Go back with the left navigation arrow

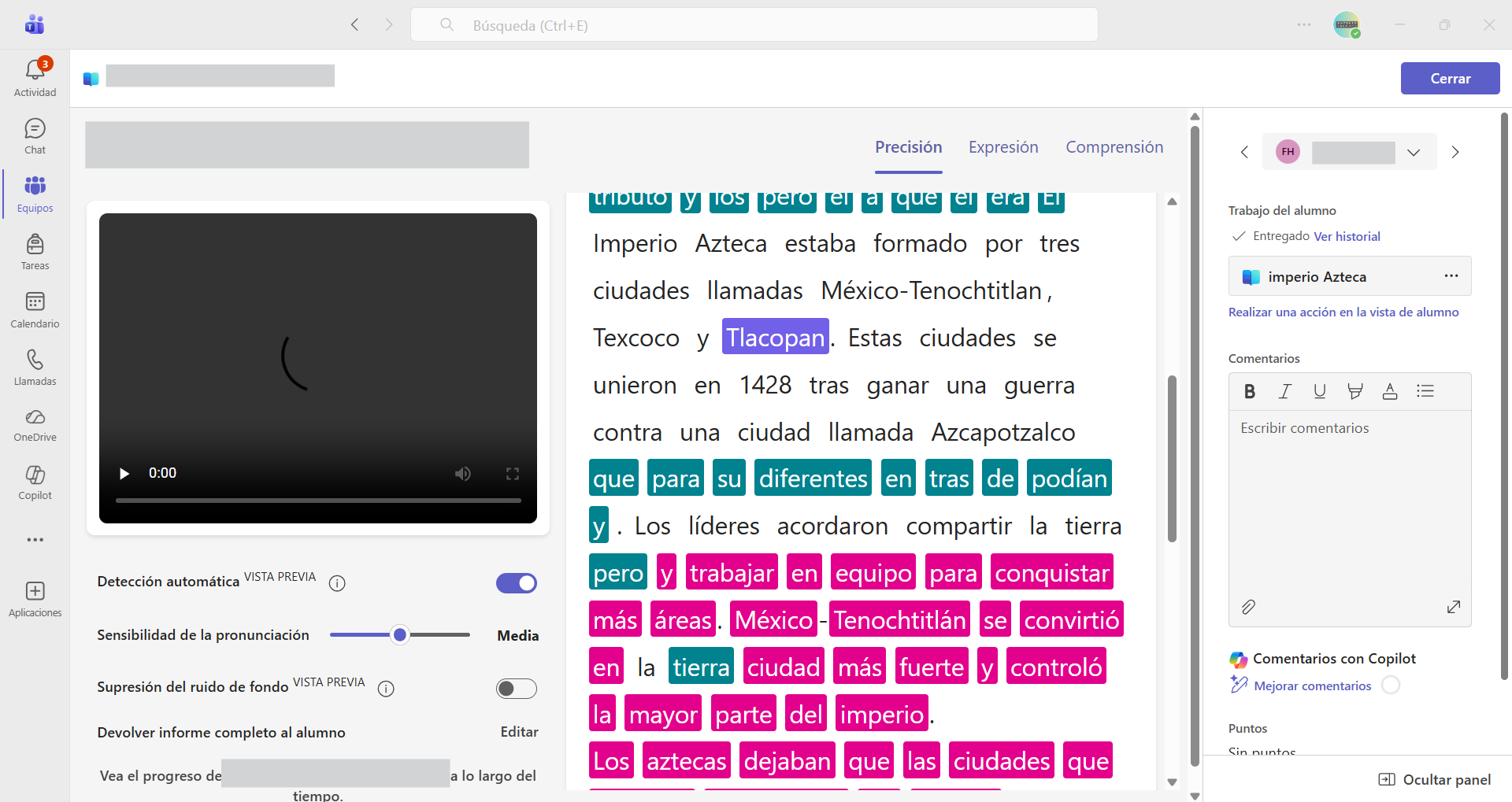click(x=355, y=24)
